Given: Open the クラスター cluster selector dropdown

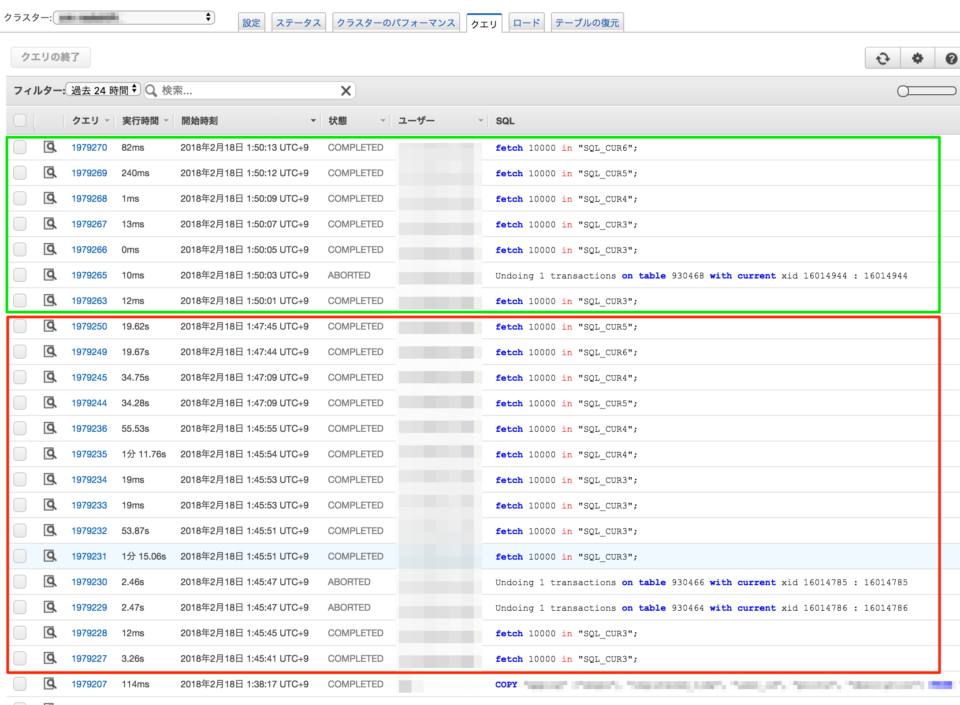Looking at the screenshot, I should pos(134,17).
